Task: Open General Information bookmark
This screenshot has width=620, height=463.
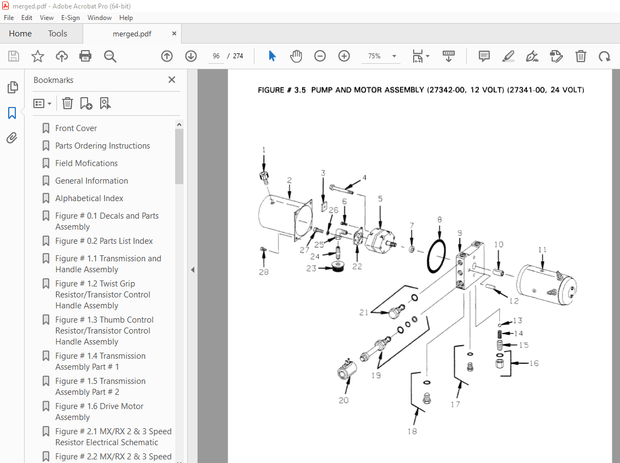Action: 91,181
